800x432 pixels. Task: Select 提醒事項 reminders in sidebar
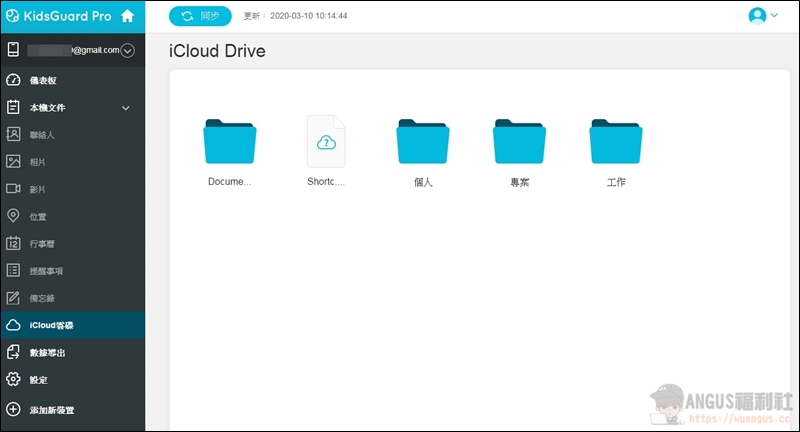(46, 270)
